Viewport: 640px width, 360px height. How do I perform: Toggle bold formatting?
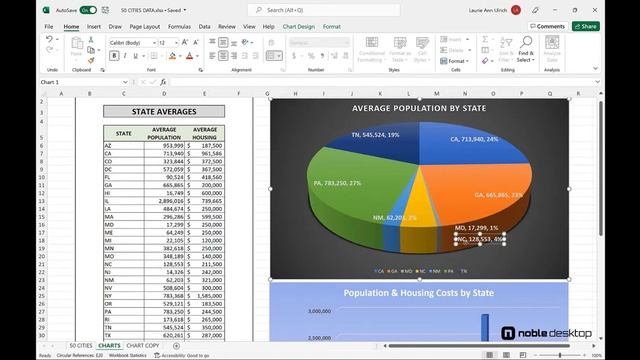[114, 56]
